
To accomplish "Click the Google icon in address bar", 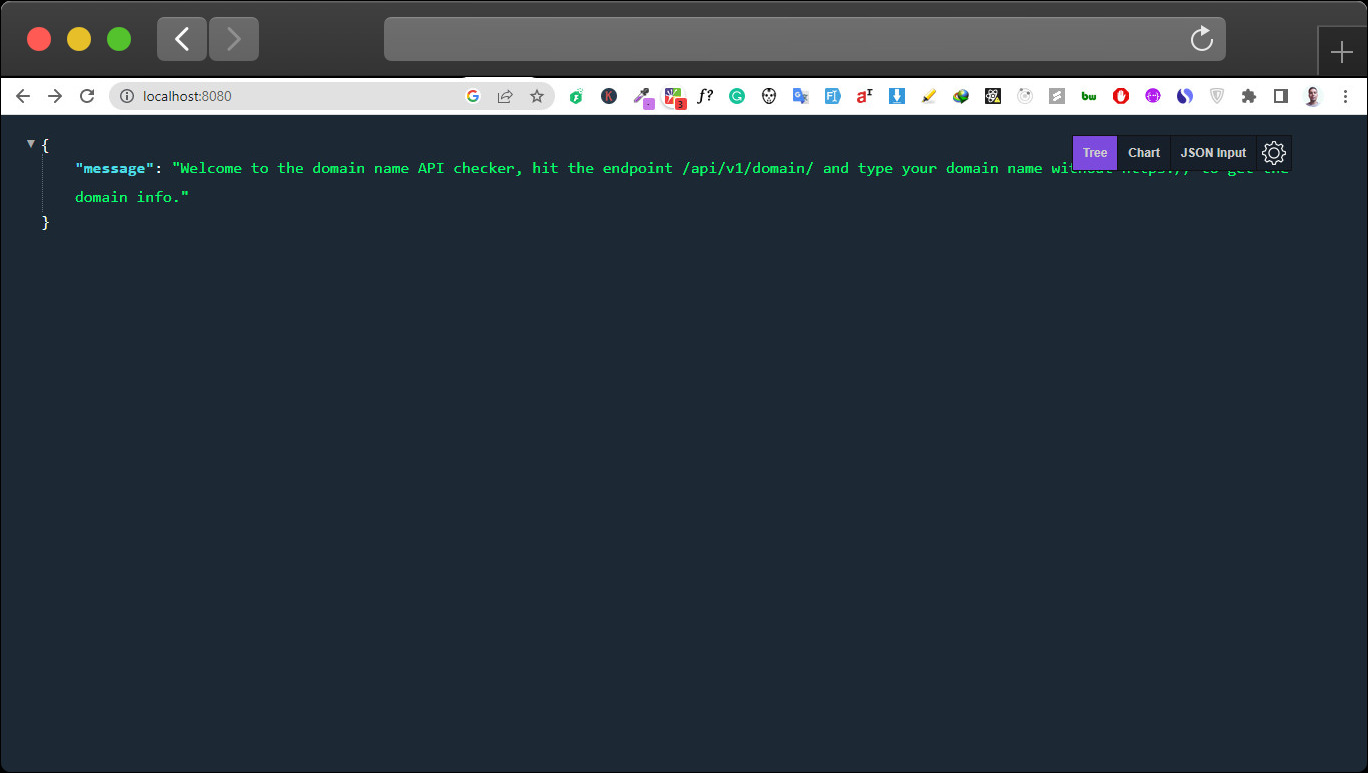I will (473, 96).
